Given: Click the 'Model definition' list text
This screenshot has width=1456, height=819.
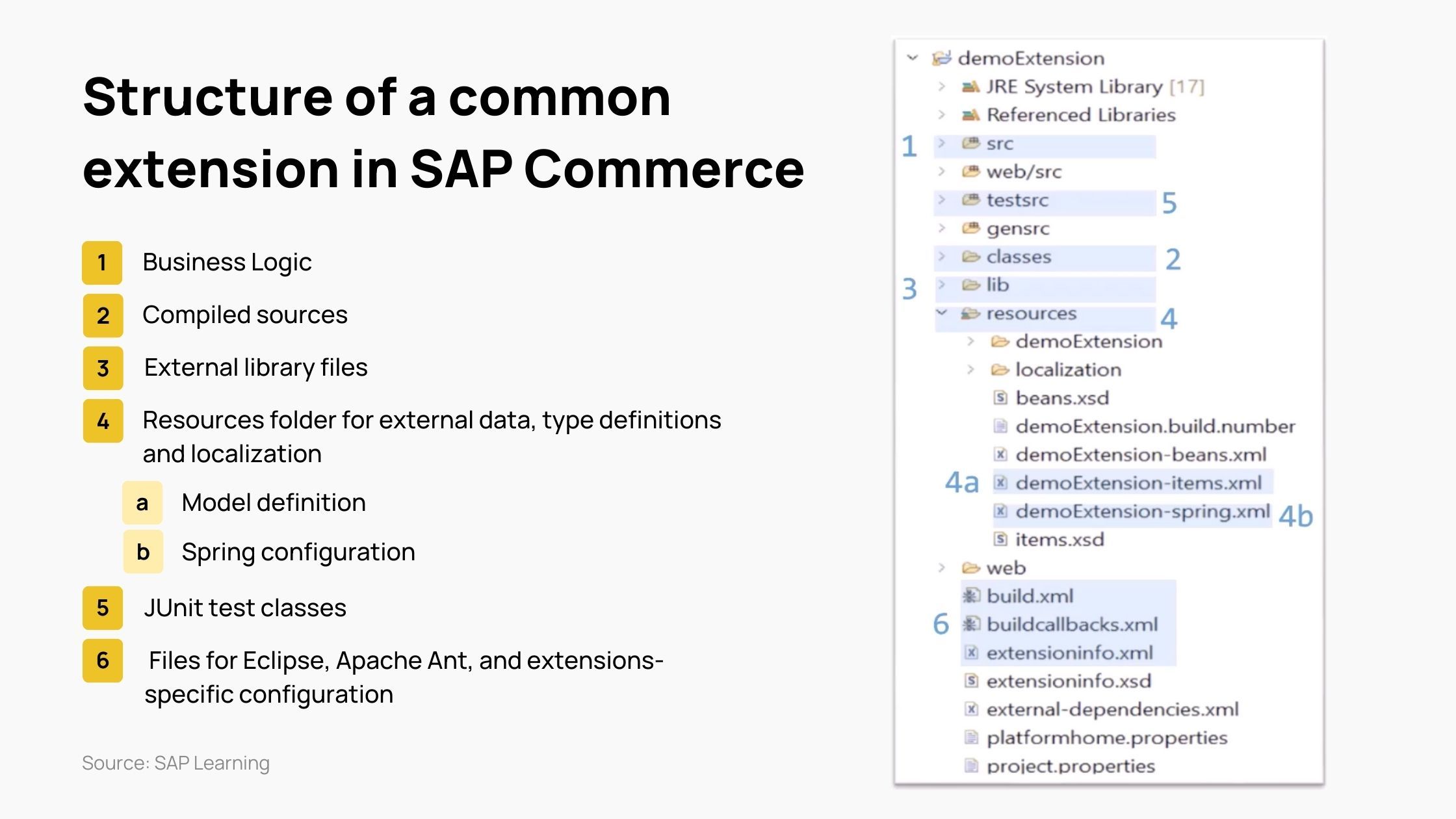Looking at the screenshot, I should [274, 503].
